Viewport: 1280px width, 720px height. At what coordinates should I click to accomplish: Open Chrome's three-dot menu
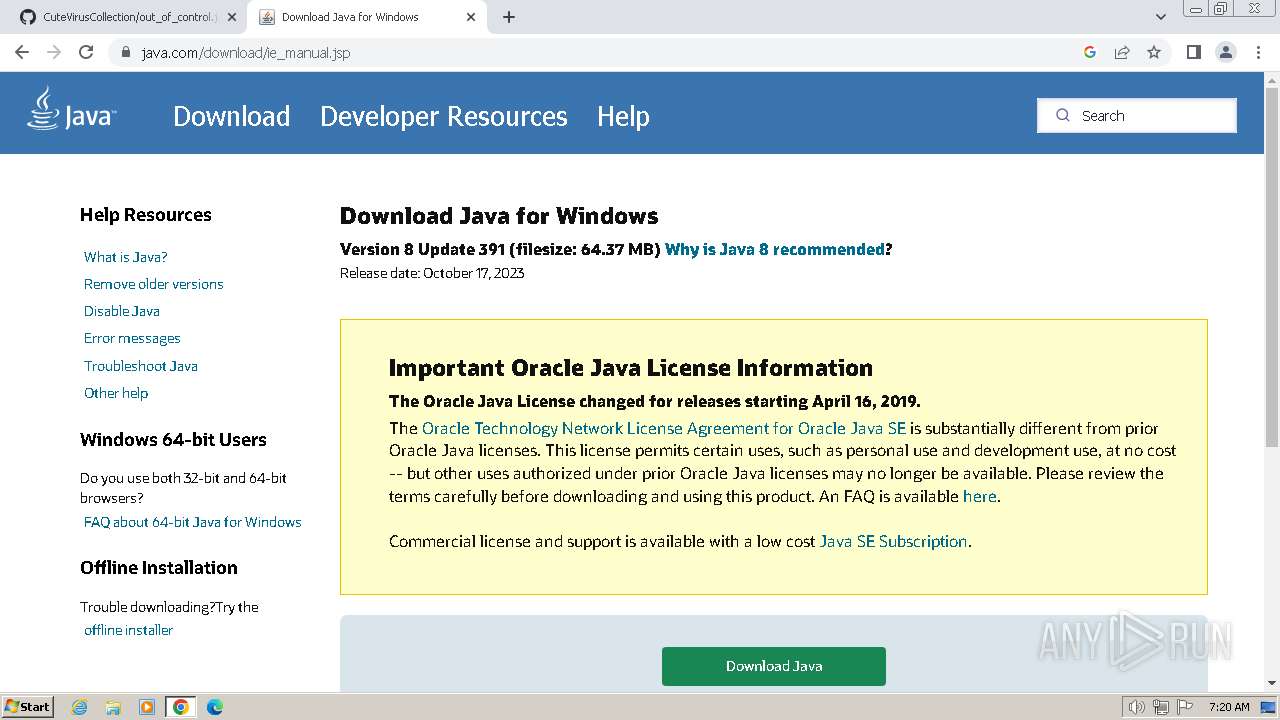[1258, 52]
